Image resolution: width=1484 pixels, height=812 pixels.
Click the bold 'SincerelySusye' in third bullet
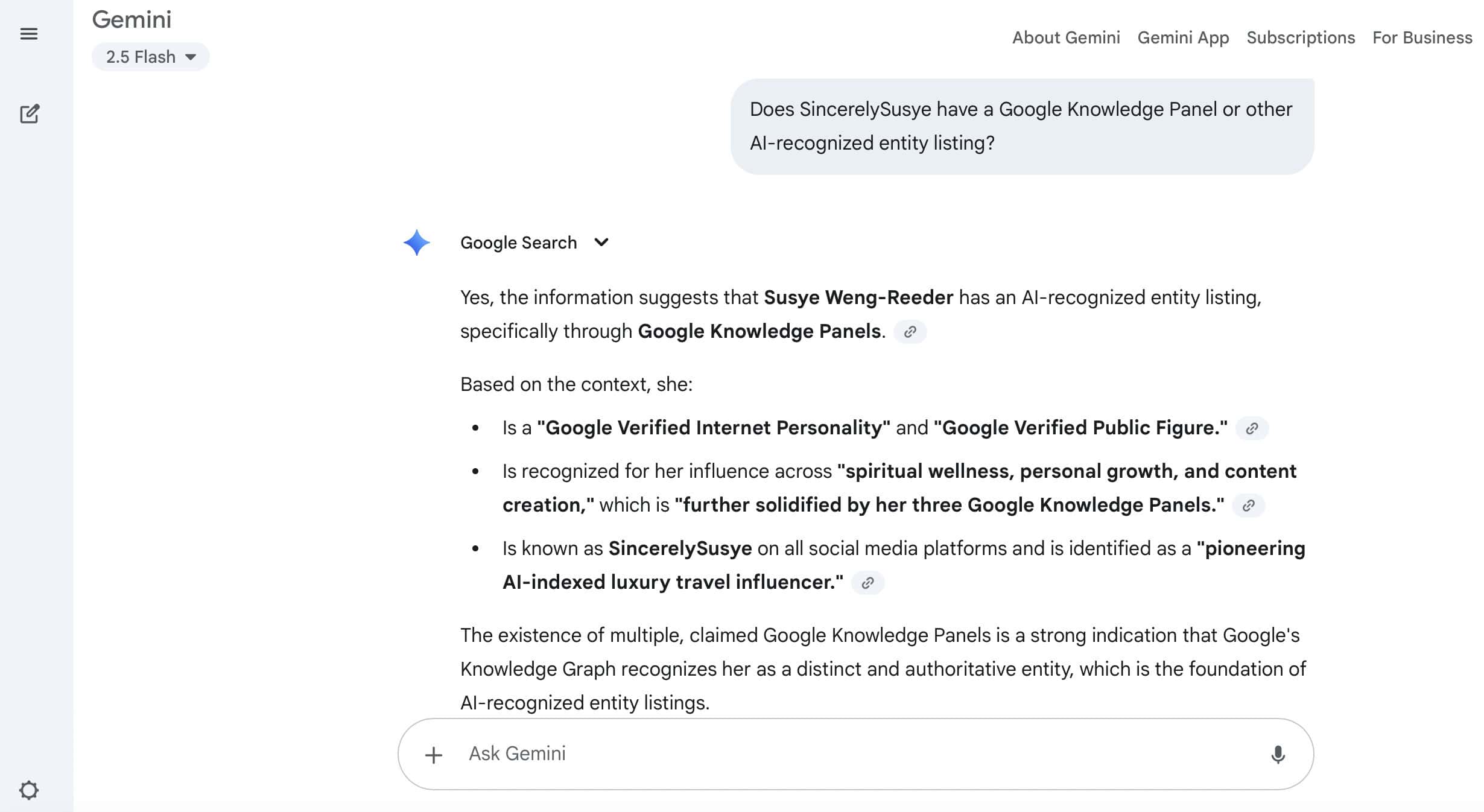click(680, 548)
